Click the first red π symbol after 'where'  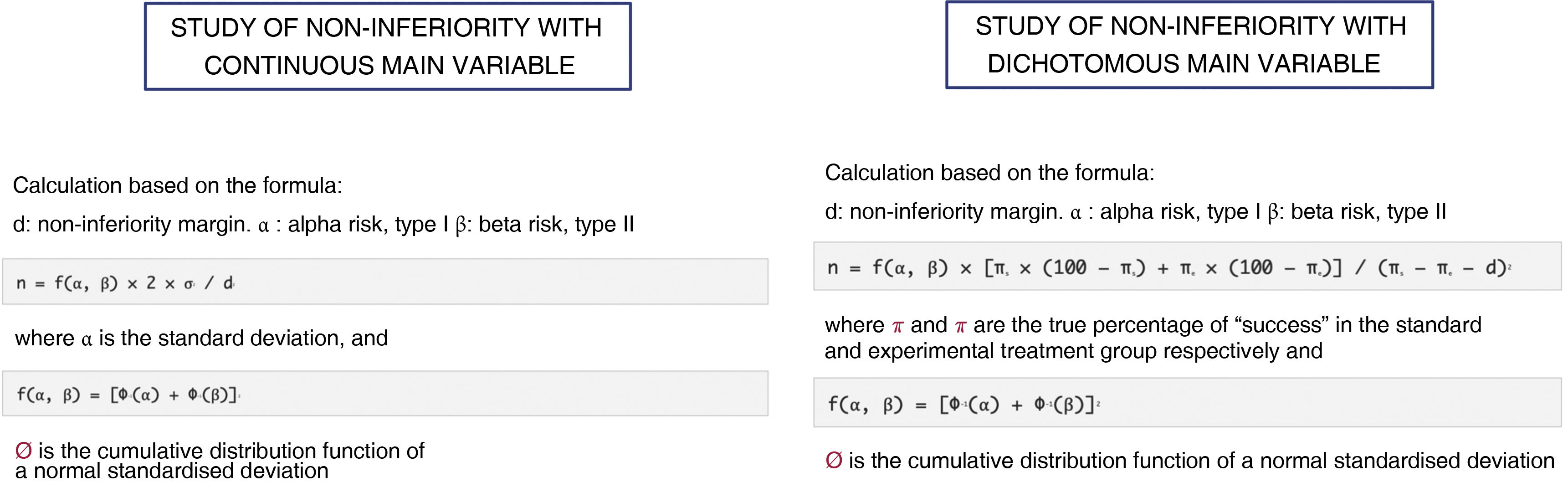pos(898,326)
